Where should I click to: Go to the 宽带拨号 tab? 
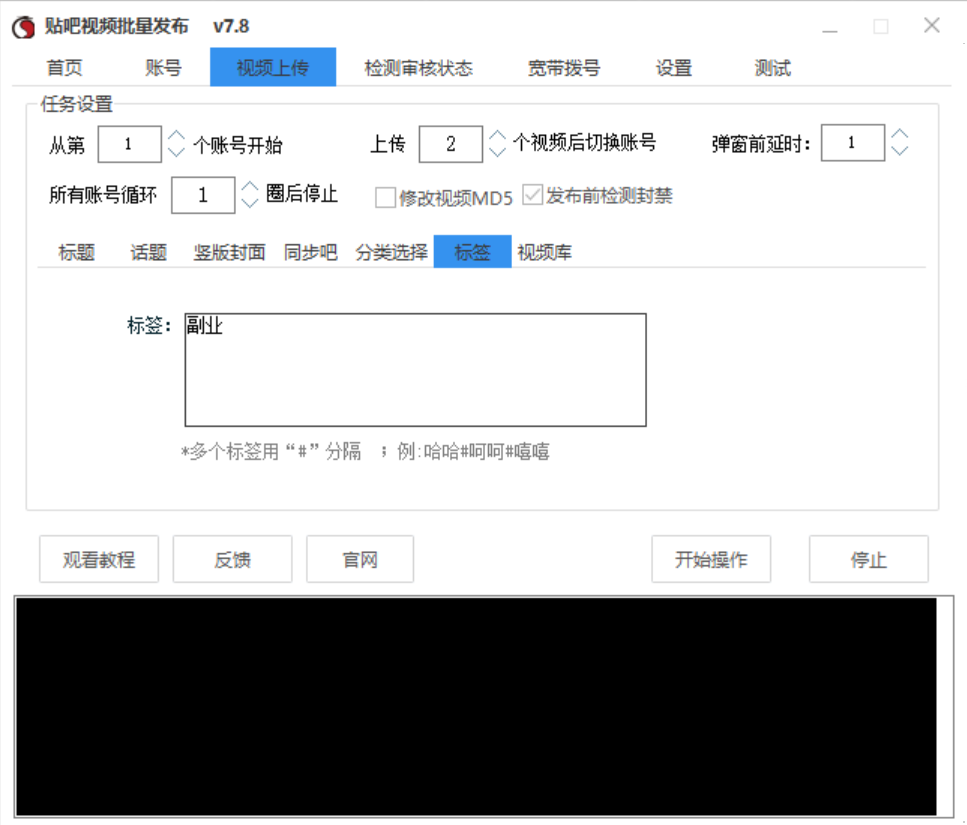tap(564, 68)
